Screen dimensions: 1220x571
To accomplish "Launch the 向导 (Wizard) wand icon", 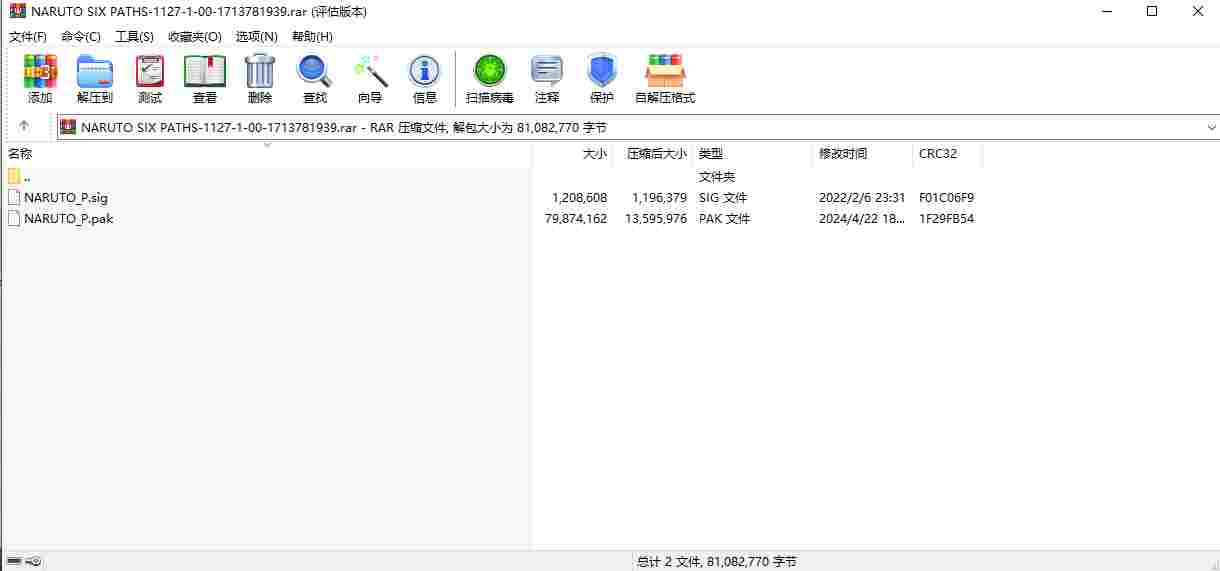I will point(370,78).
